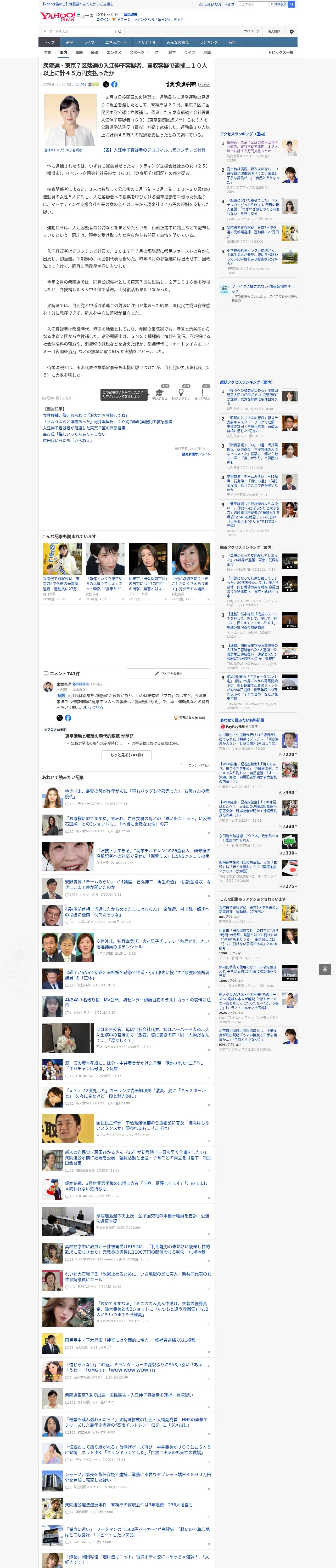Share the article on X
336x1568 pixels.
(105, 85)
